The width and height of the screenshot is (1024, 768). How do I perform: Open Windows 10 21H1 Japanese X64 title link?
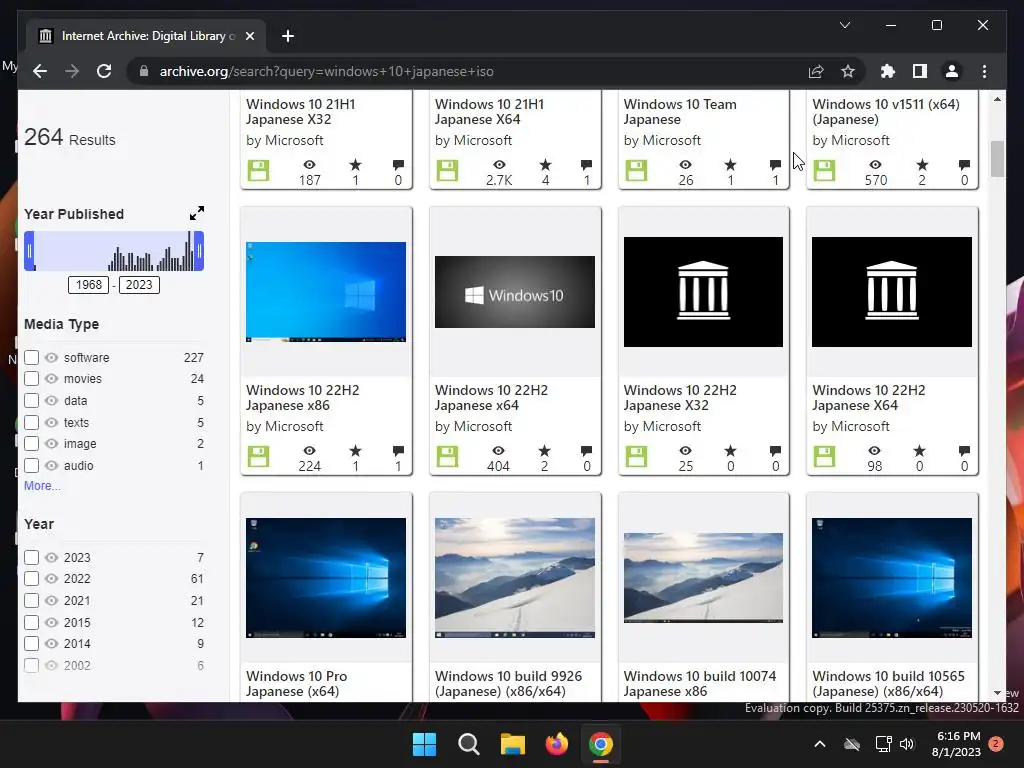click(489, 112)
